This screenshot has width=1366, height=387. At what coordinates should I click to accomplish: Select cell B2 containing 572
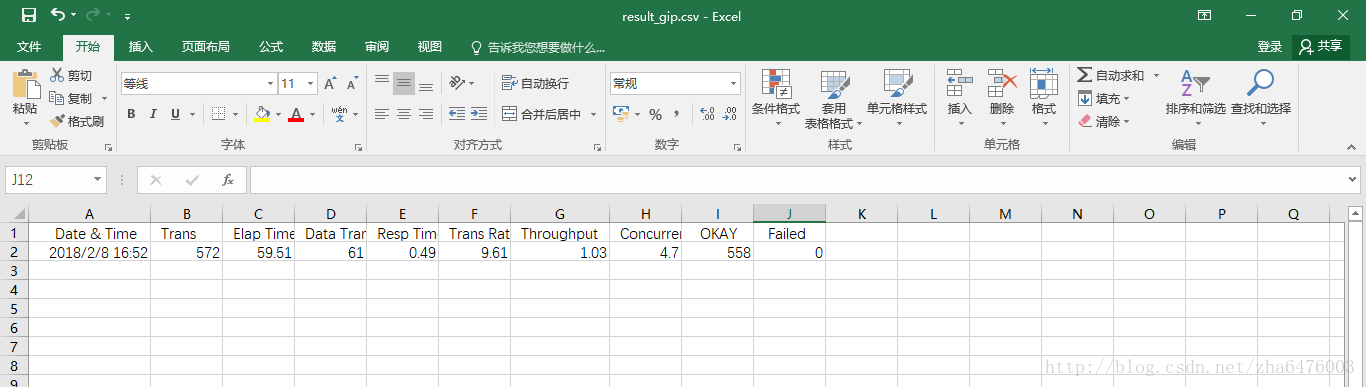186,253
